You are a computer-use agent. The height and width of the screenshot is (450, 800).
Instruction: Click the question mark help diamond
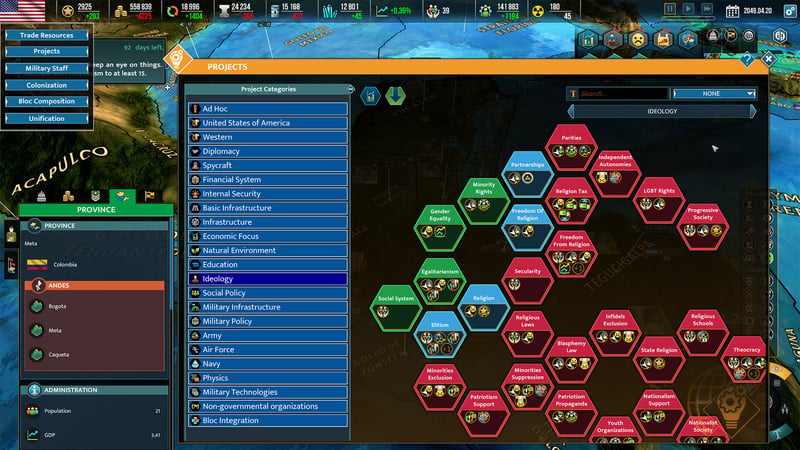tap(747, 60)
